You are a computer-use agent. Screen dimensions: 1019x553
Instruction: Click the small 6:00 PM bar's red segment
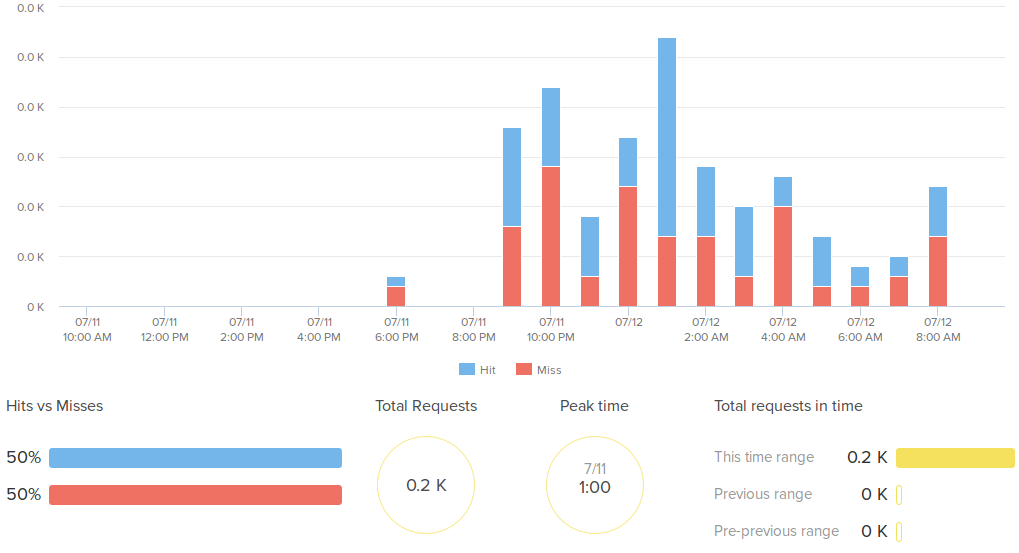tap(396, 296)
